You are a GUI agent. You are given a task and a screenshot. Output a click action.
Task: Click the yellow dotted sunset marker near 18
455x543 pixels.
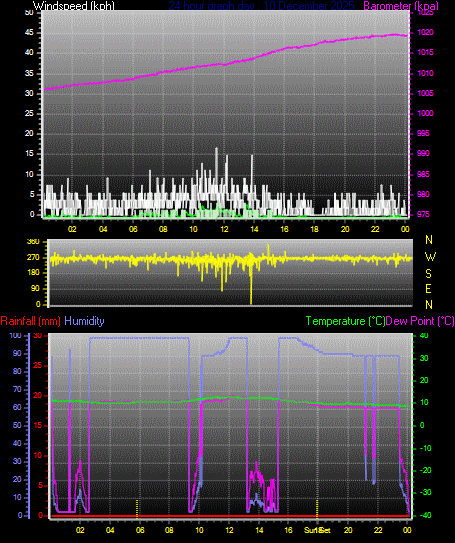(x=317, y=509)
